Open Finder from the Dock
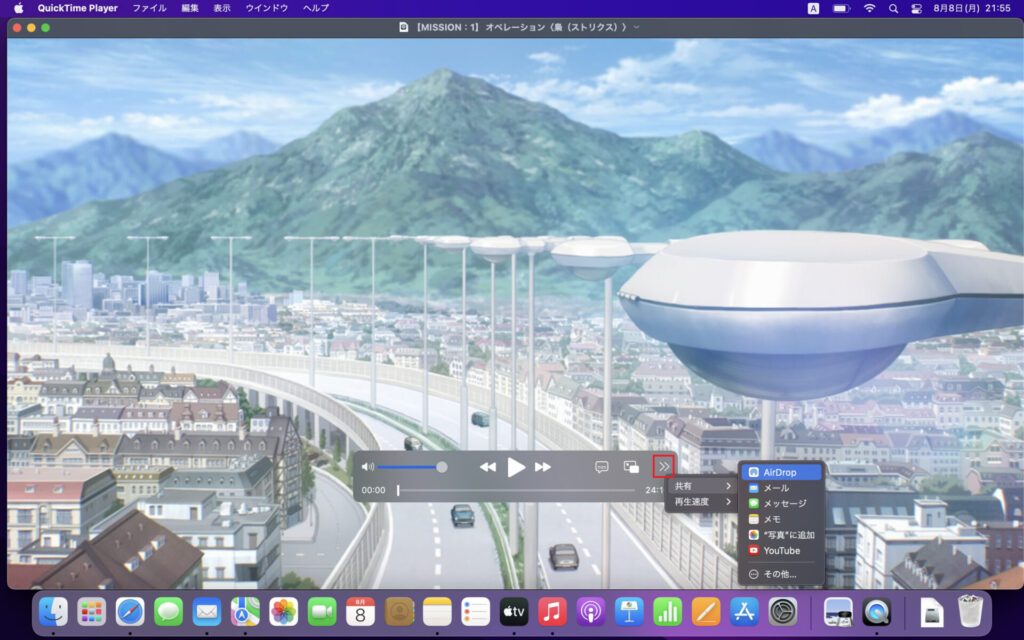Viewport: 1024px width, 640px height. (54, 612)
